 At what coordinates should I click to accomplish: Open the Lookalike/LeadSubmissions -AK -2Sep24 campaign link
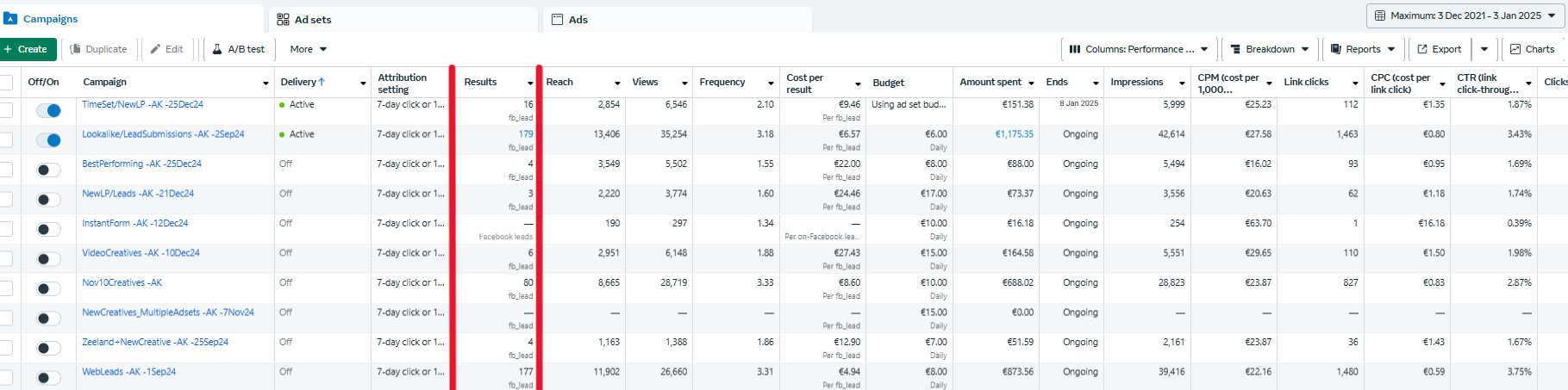(x=163, y=134)
